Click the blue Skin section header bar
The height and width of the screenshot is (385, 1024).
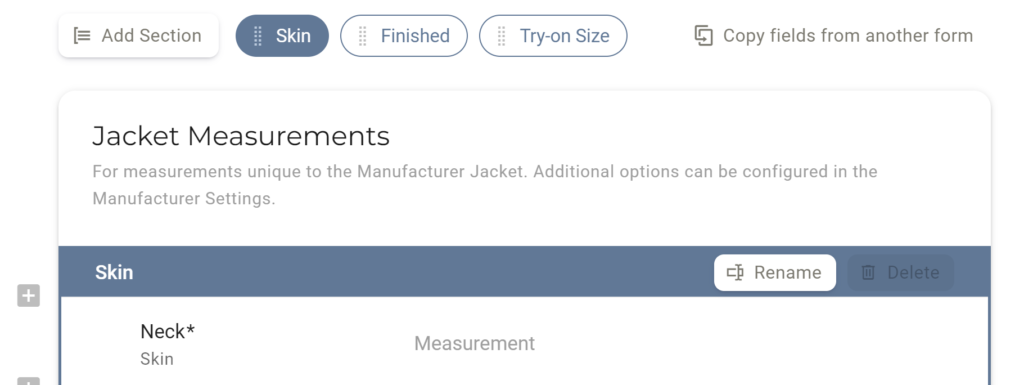(x=524, y=272)
